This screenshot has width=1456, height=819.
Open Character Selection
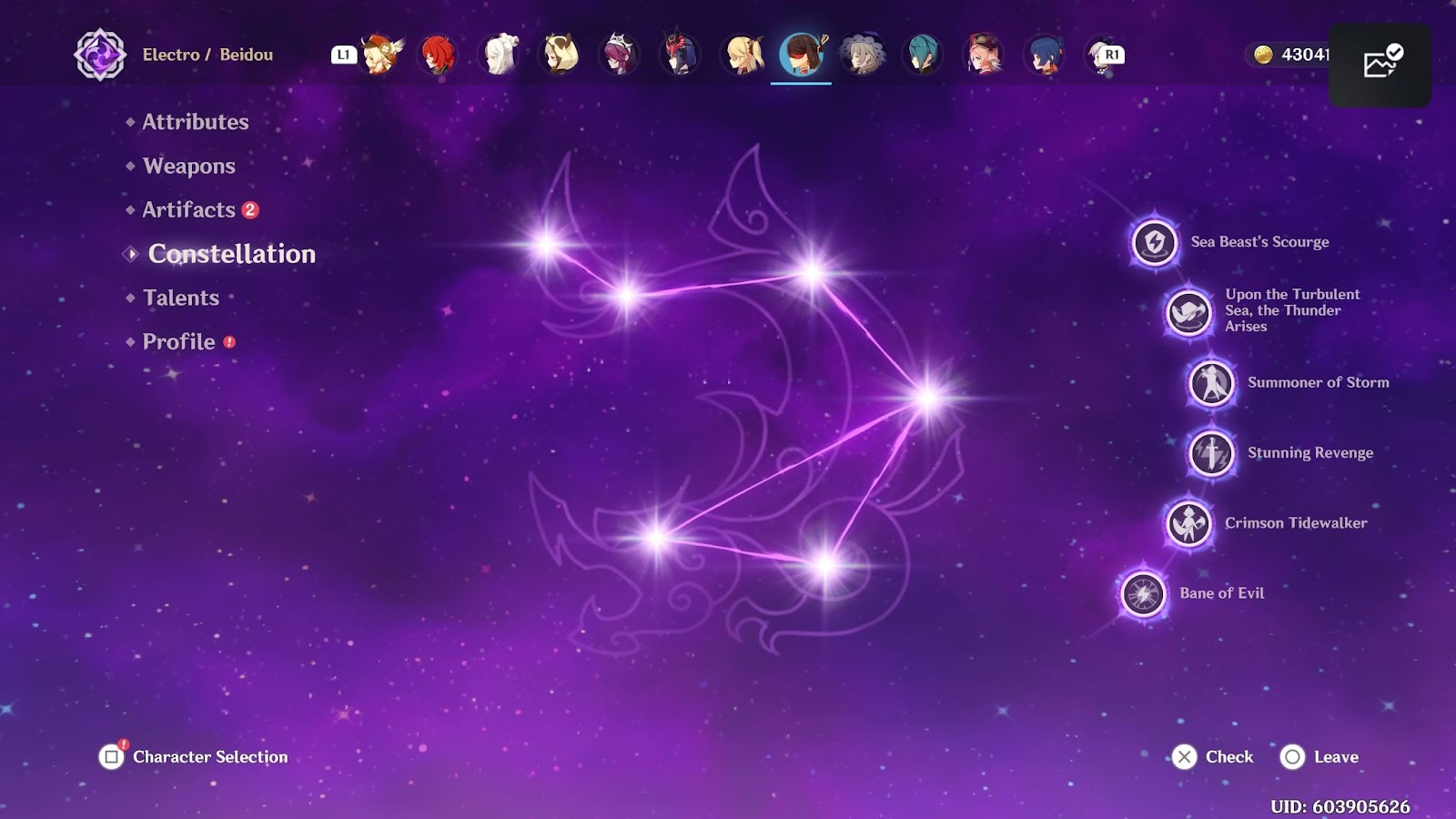(x=210, y=757)
